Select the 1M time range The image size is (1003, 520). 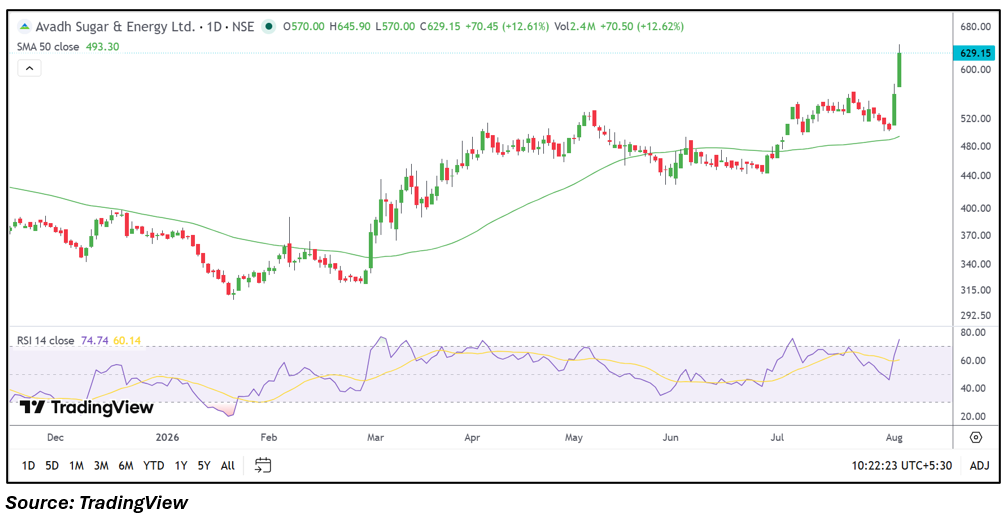(76, 466)
